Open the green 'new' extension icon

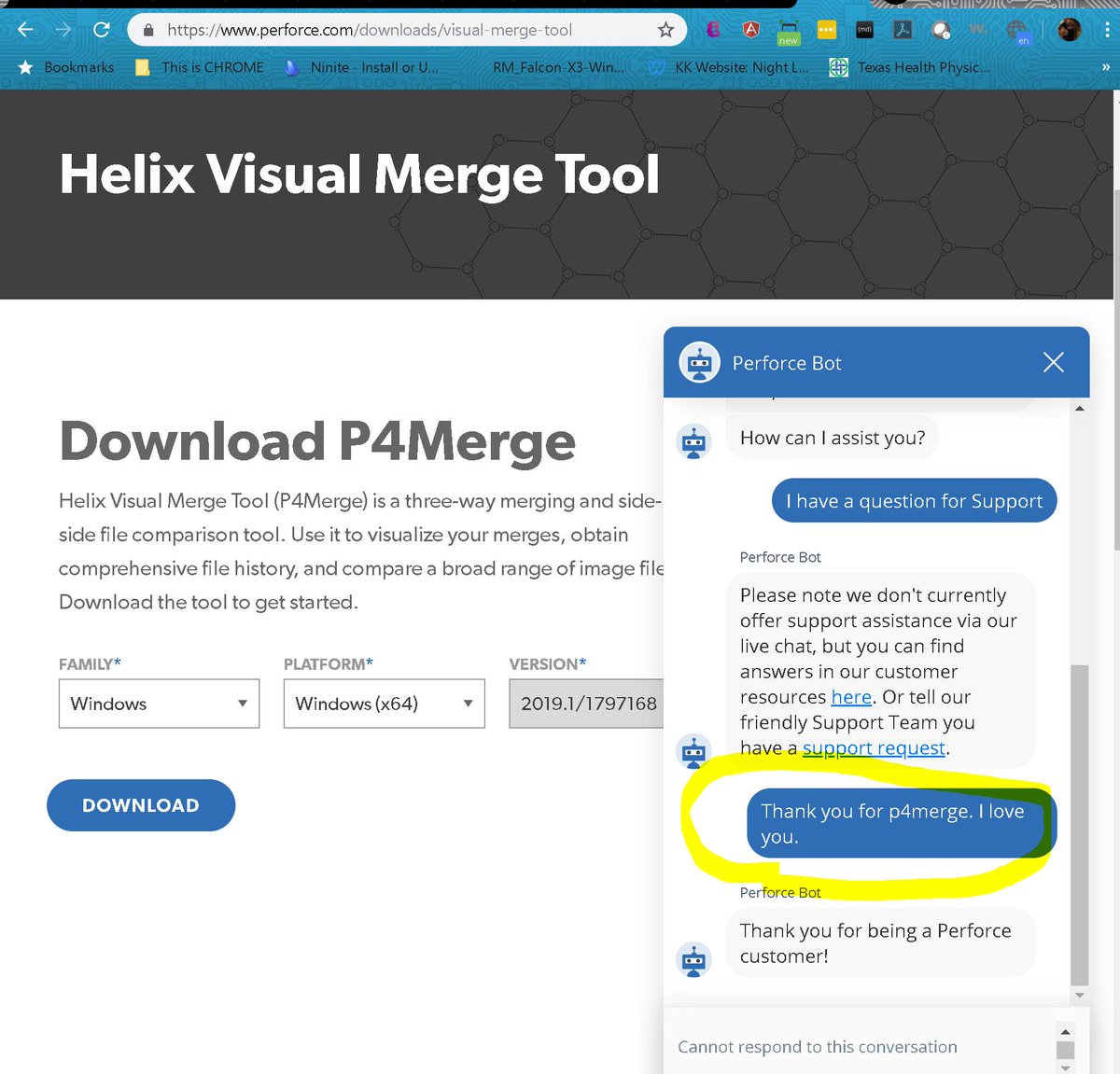click(x=789, y=33)
